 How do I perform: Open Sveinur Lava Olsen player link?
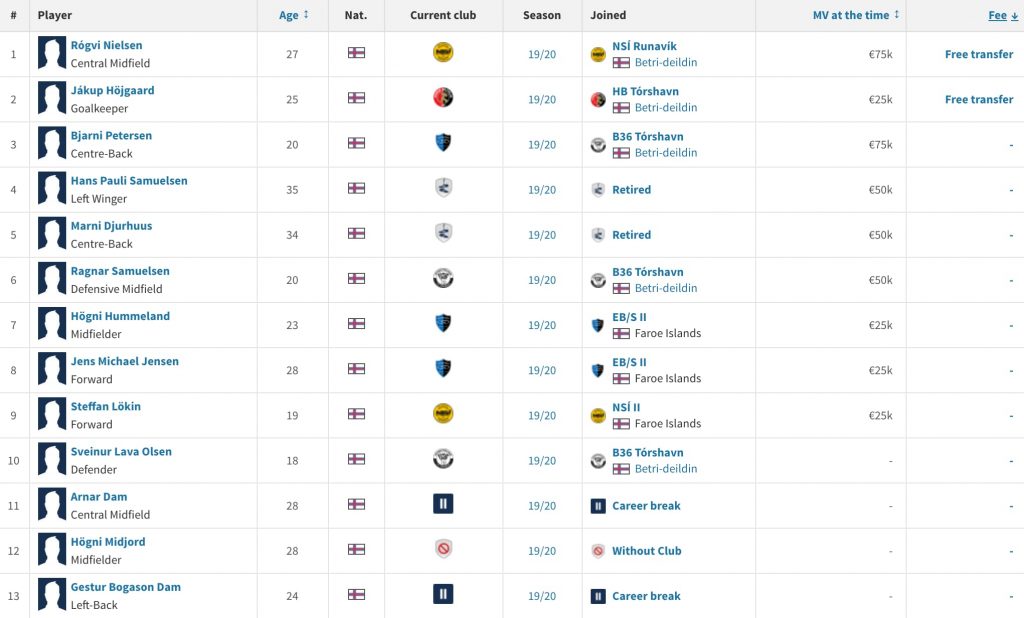pyautogui.click(x=121, y=452)
